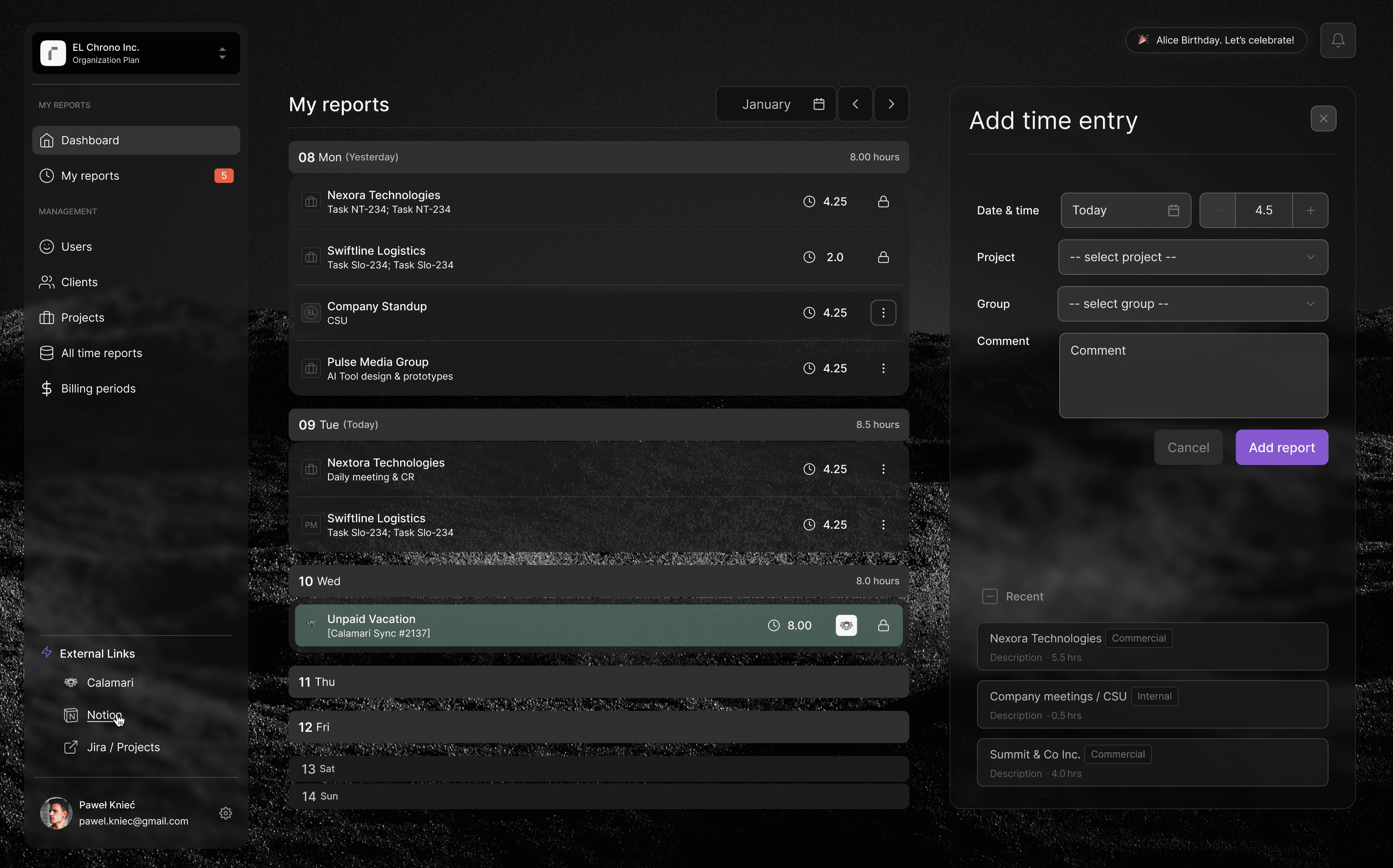The image size is (1393, 868).
Task: Click the lock icon on Nexora Technologies entry
Action: [883, 201]
